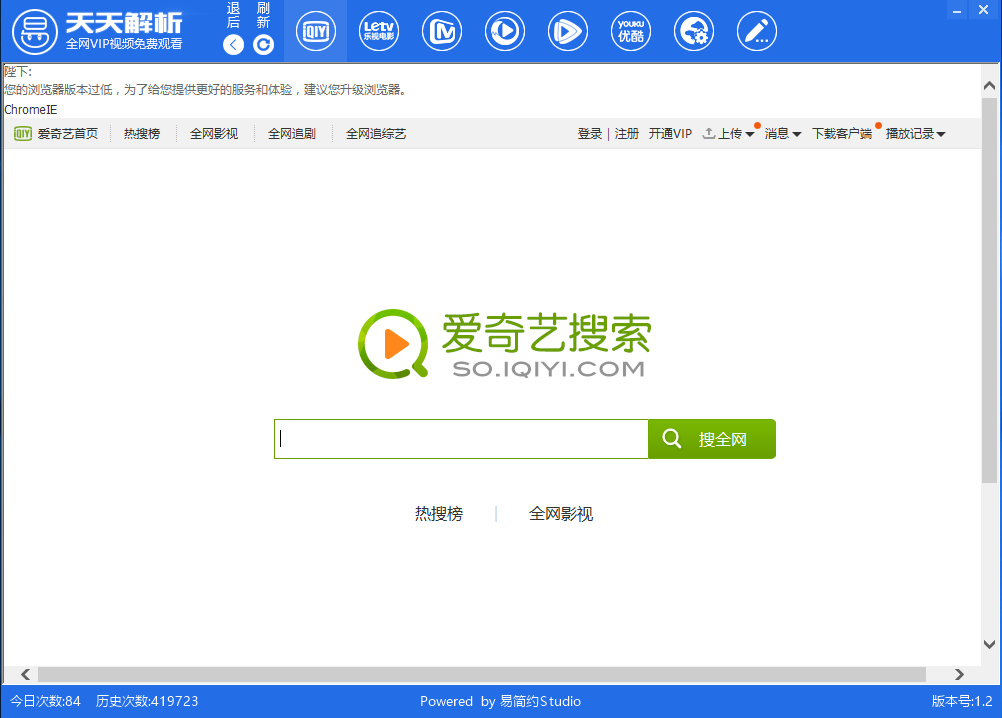This screenshot has width=1002, height=718.
Task: Click the 爱奇艺搜索 logo image
Action: pyautogui.click(x=505, y=344)
